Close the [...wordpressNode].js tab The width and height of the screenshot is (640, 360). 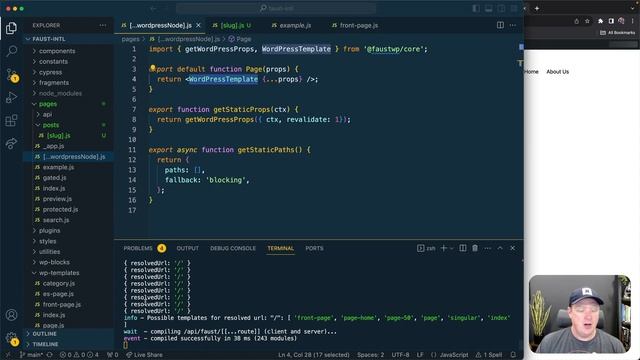(198, 25)
